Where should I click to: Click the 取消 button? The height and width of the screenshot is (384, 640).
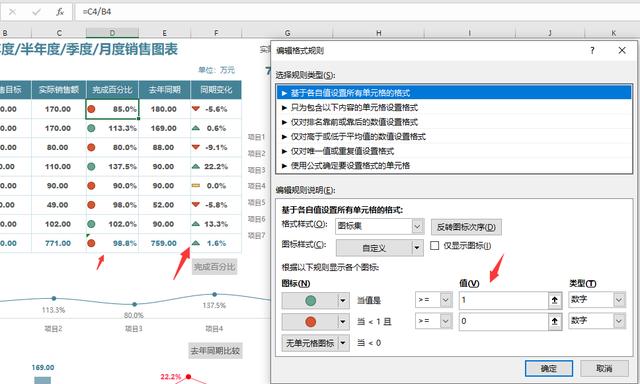pos(604,368)
